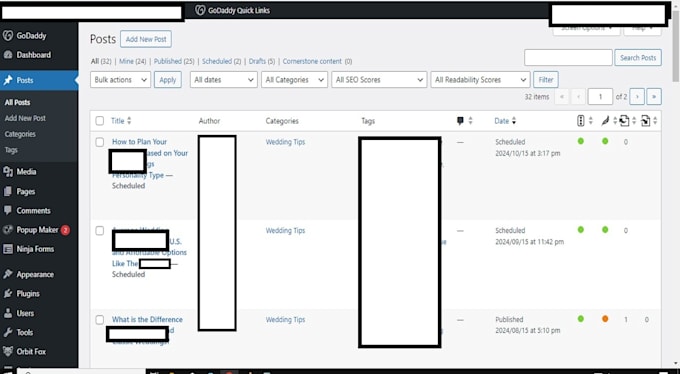680x374 pixels.
Task: Click the Popup Maker icon
Action: [8, 230]
